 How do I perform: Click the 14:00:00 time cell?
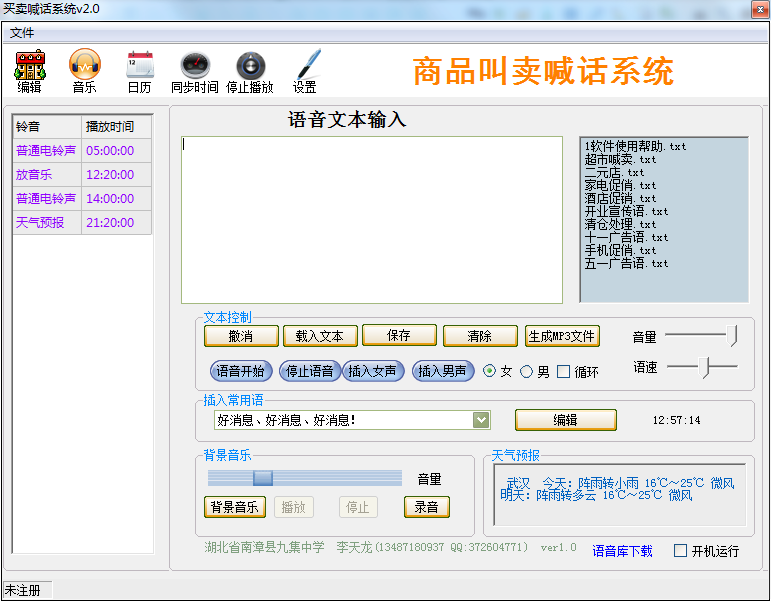(116, 199)
